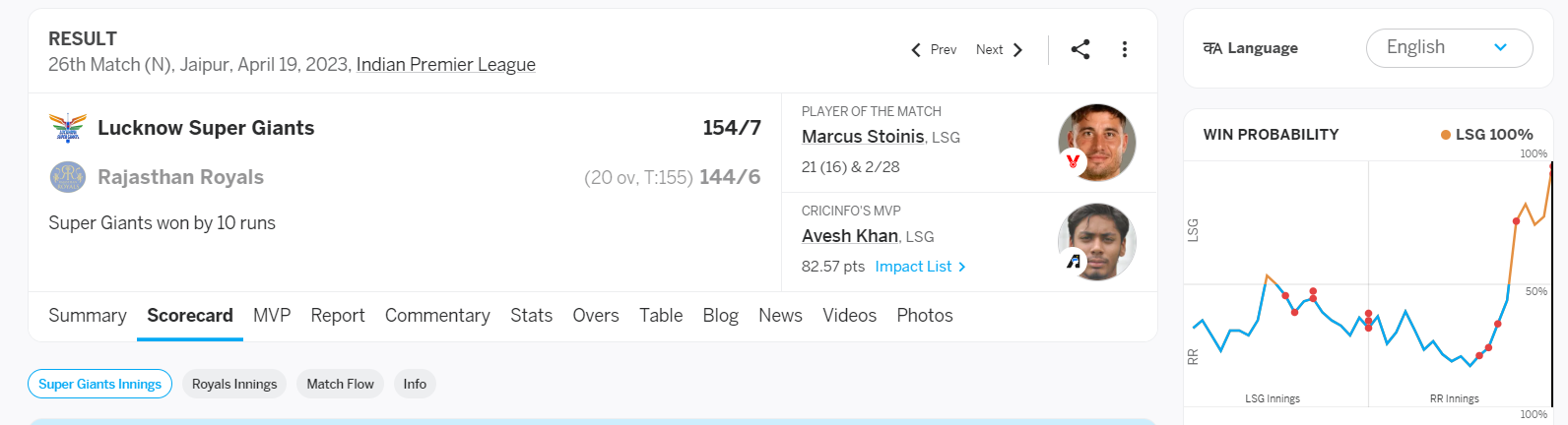Select the Info filter chip
1568x425 pixels.
pos(415,384)
